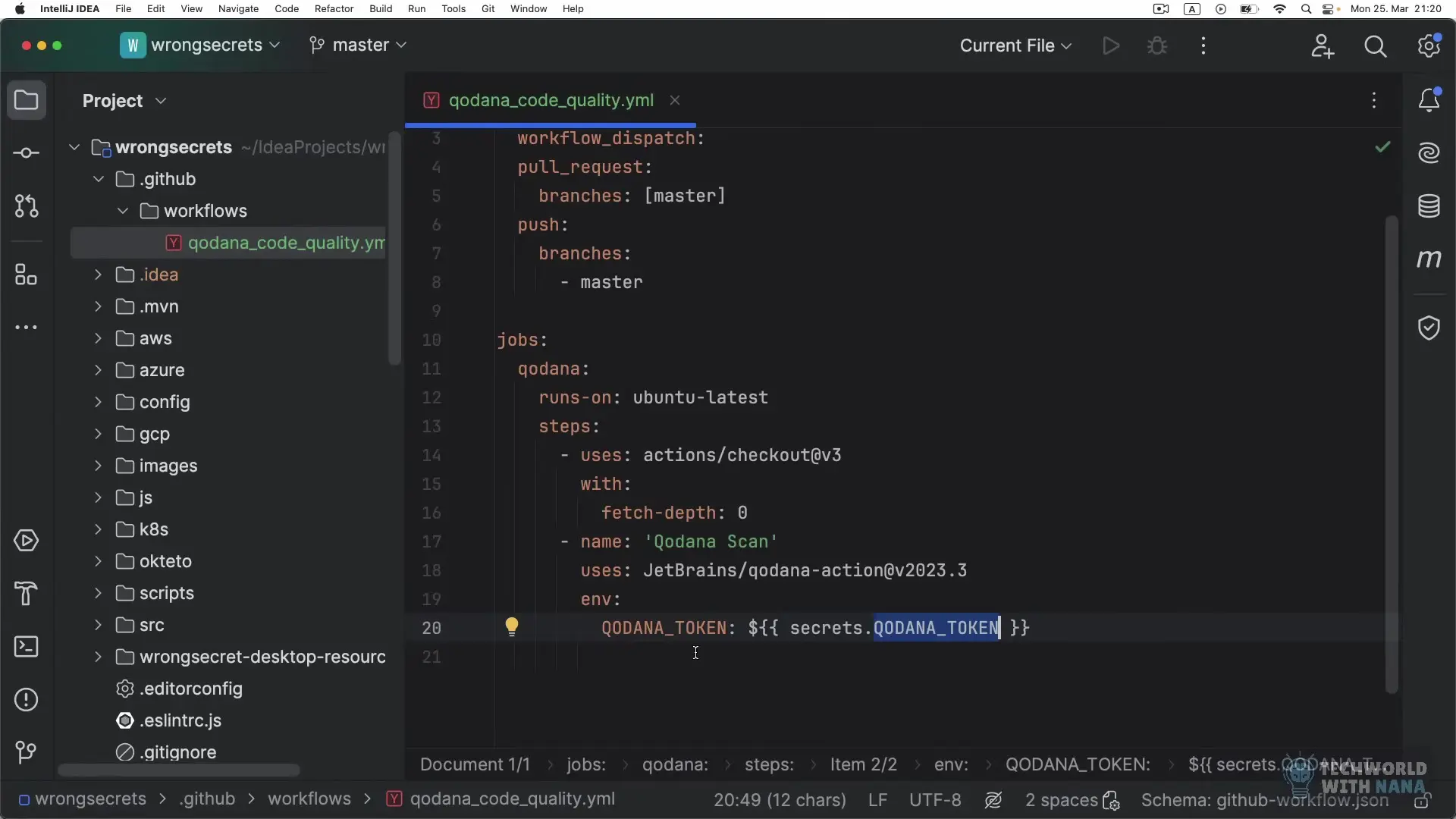Open the Terminal tool window
Screen dimensions: 1456x819
(27, 647)
